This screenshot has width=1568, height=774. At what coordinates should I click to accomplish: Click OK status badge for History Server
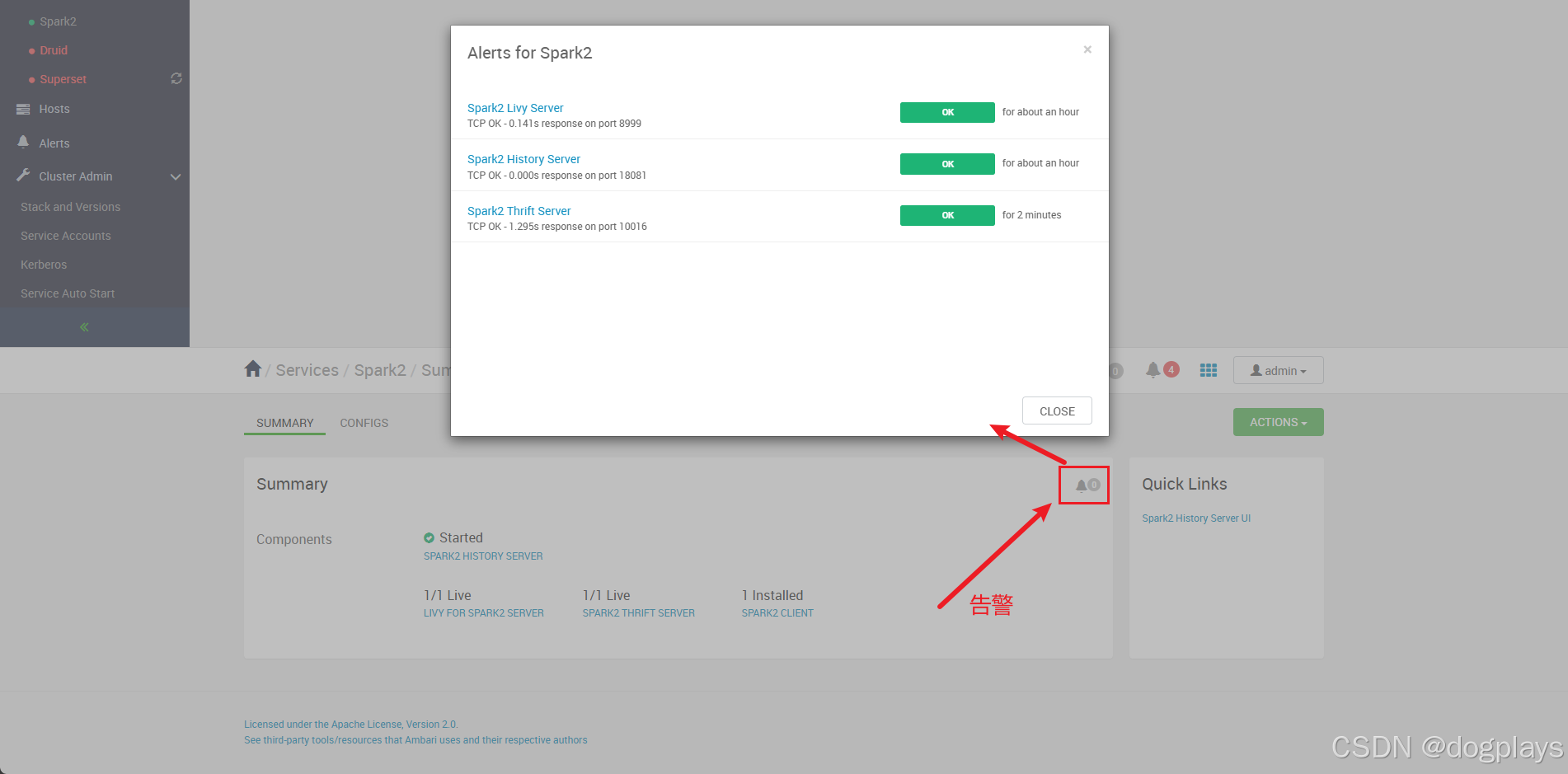(x=947, y=164)
